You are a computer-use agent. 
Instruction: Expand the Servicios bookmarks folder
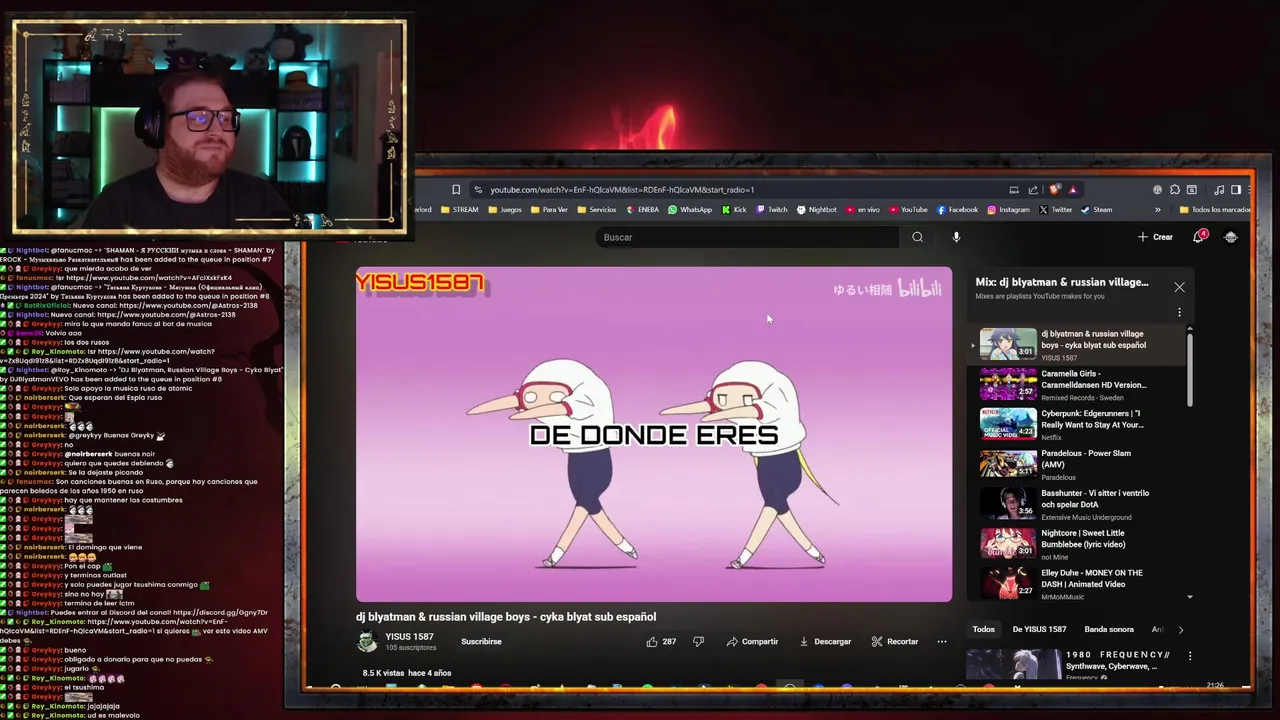pyautogui.click(x=596, y=210)
